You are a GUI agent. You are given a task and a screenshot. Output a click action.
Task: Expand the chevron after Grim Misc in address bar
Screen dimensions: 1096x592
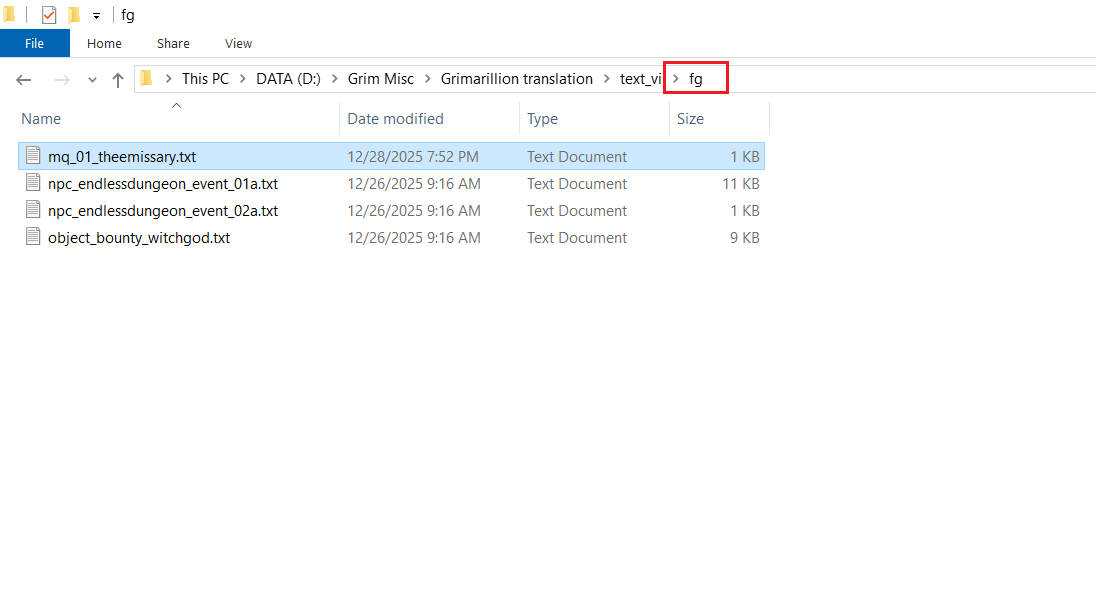427,79
